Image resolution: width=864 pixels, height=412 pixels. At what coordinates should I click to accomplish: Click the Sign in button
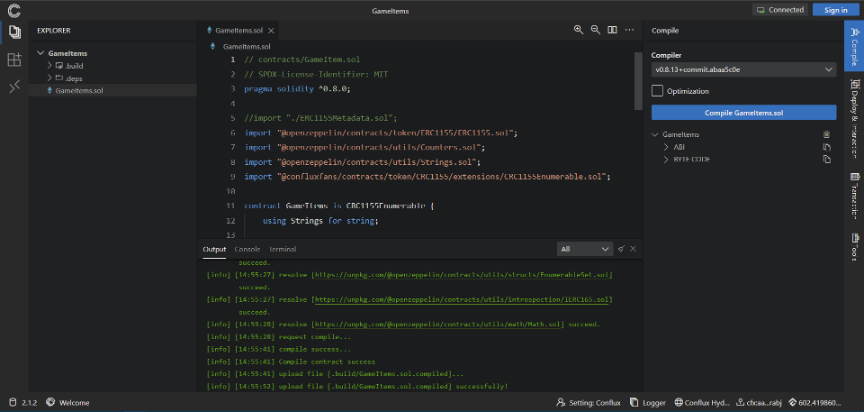pyautogui.click(x=835, y=10)
